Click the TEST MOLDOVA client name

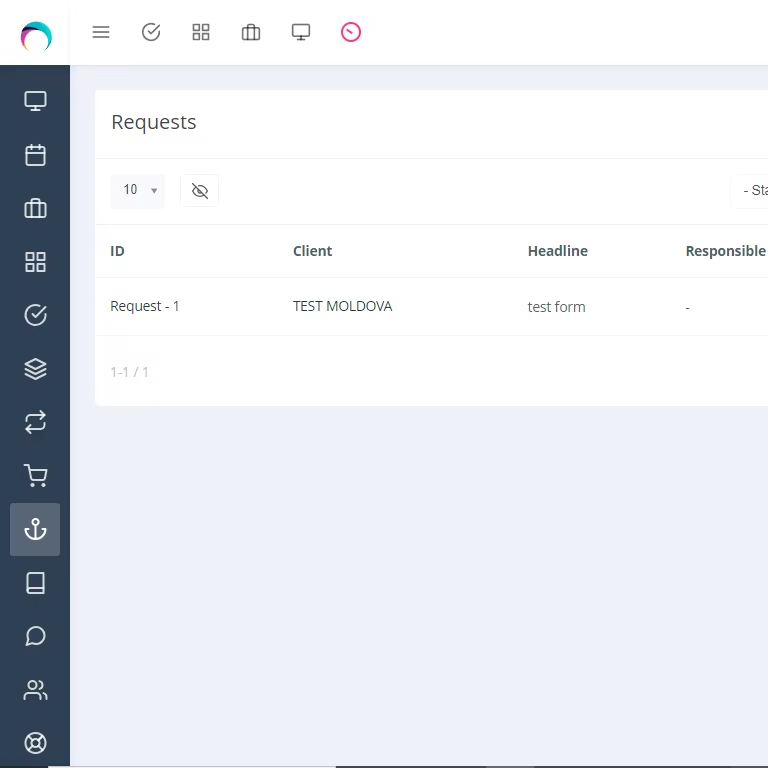click(x=342, y=306)
